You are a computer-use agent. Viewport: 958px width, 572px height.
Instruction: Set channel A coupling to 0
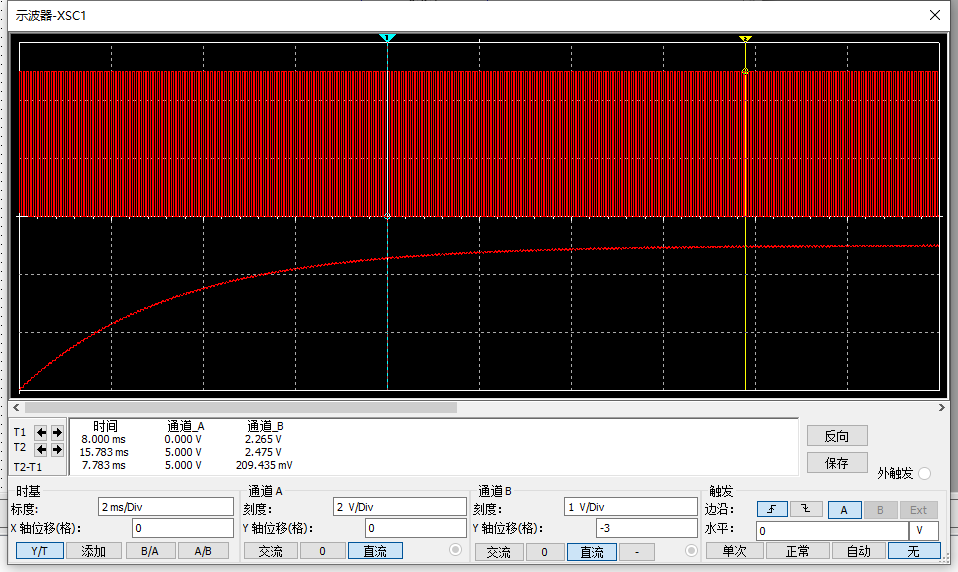(322, 551)
